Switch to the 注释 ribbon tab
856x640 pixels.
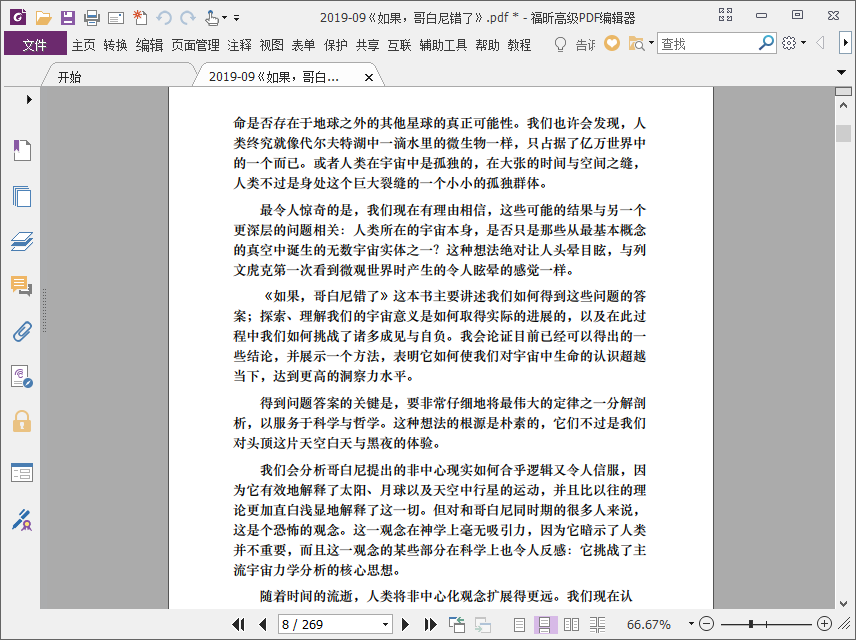[240, 45]
